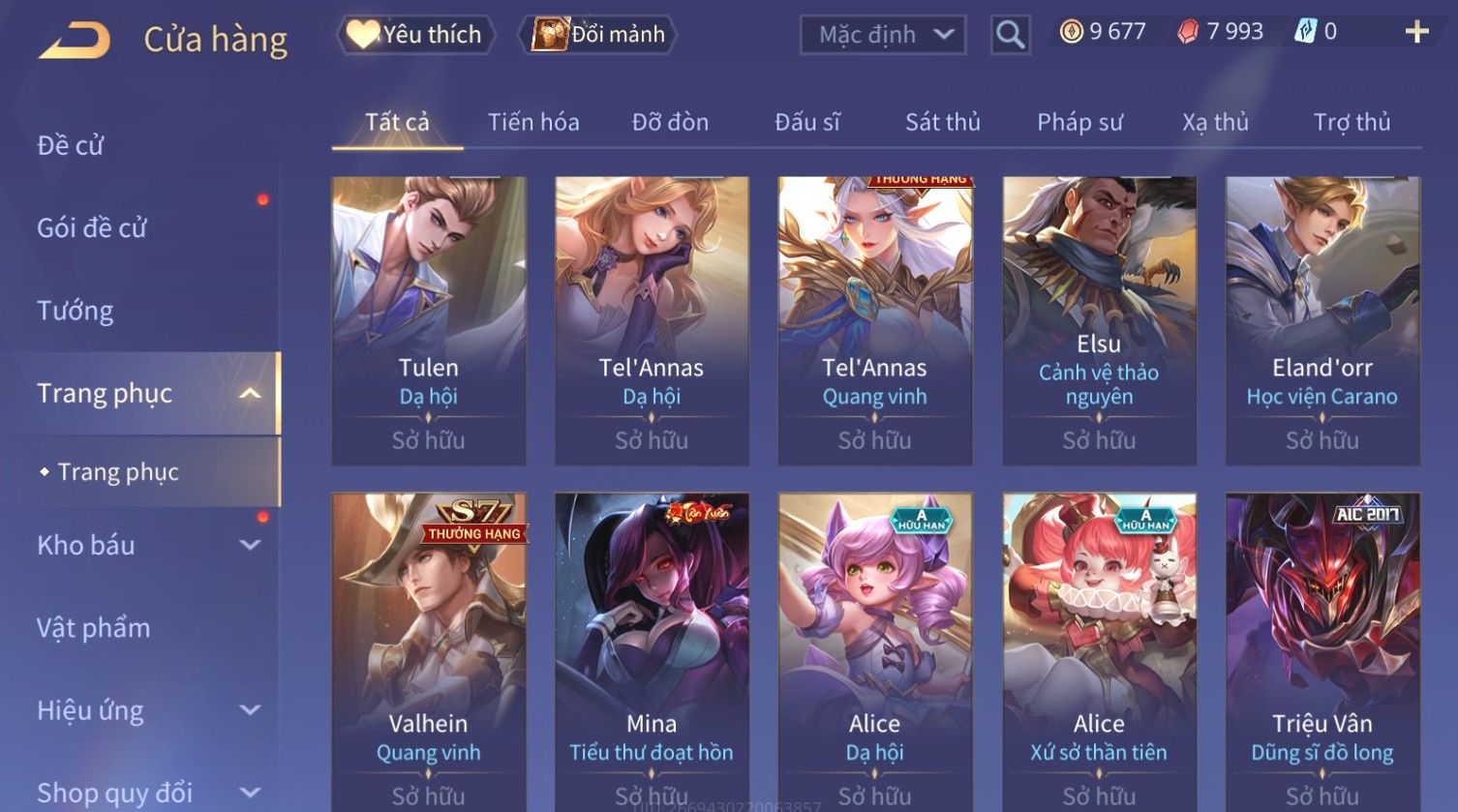The image size is (1458, 812).
Task: Tap the gold coin balance icon
Action: tap(1071, 32)
